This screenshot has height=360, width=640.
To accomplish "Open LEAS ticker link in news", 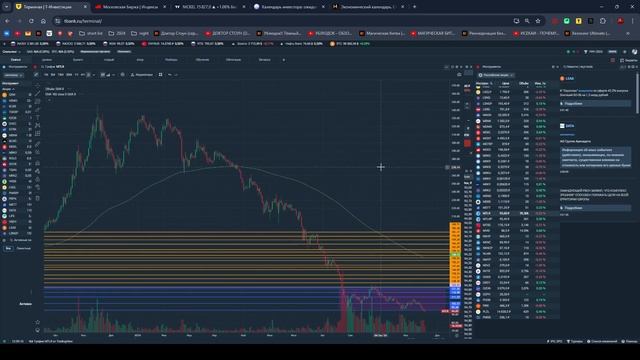I will click(569, 78).
